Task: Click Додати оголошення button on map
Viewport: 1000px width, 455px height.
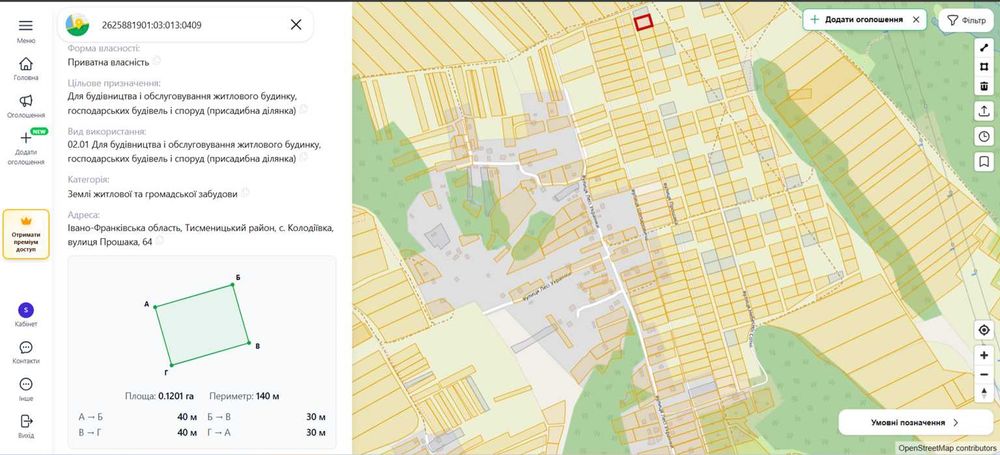Action: (857, 20)
